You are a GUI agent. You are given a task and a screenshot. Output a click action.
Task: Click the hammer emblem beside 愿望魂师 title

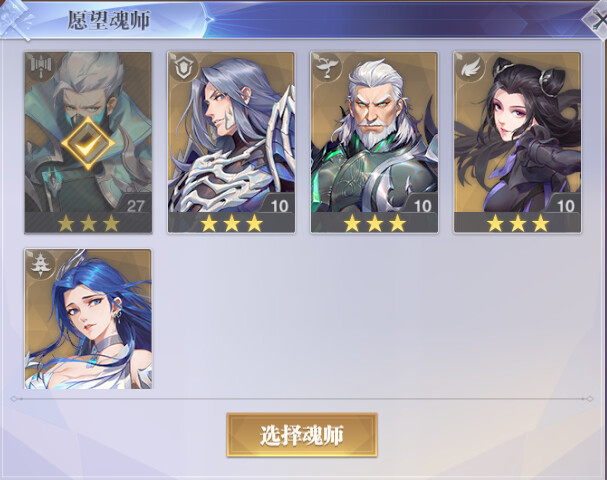pos(15,19)
